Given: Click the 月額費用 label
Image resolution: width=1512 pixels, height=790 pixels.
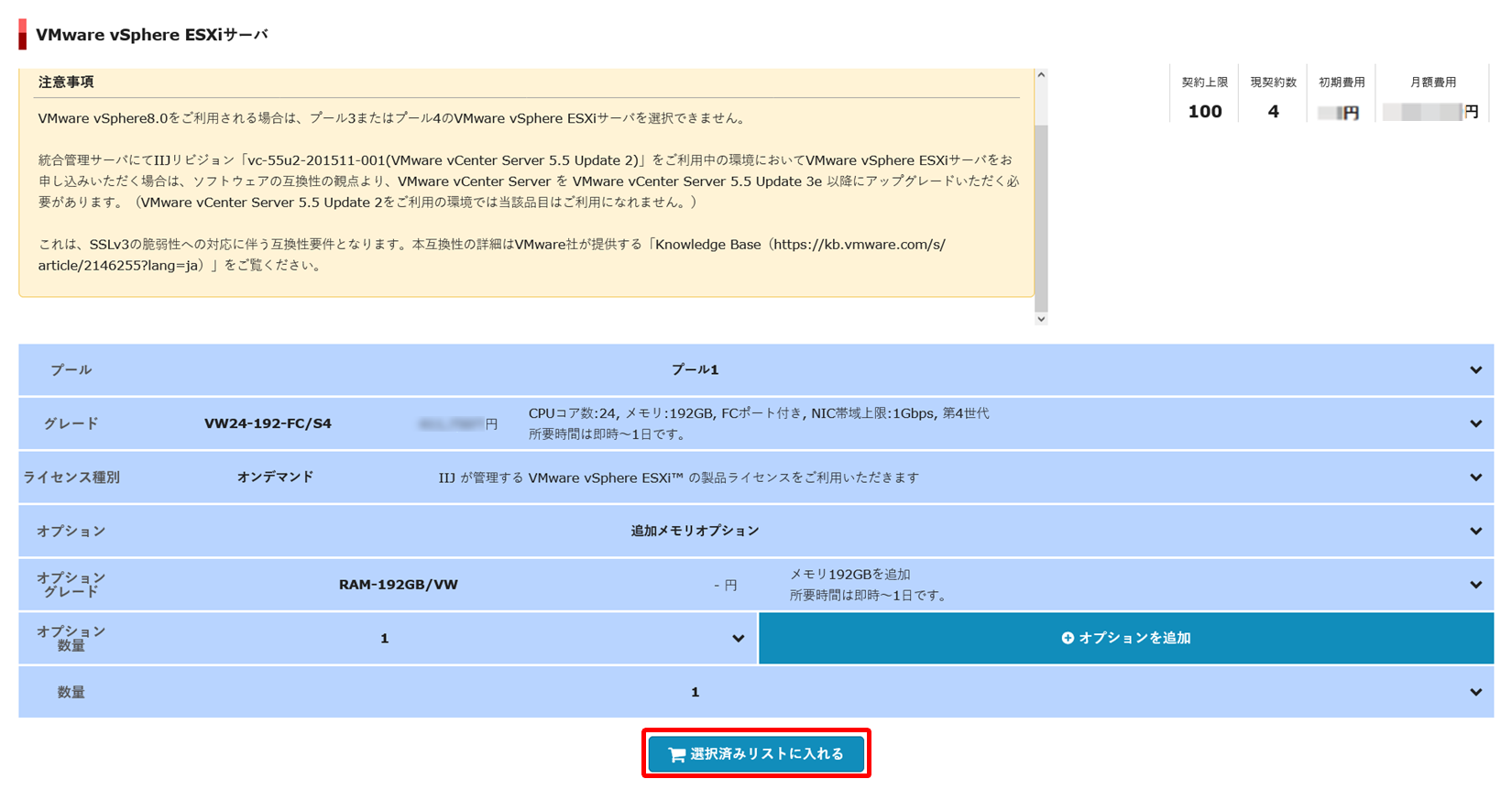Looking at the screenshot, I should pyautogui.click(x=1433, y=82).
